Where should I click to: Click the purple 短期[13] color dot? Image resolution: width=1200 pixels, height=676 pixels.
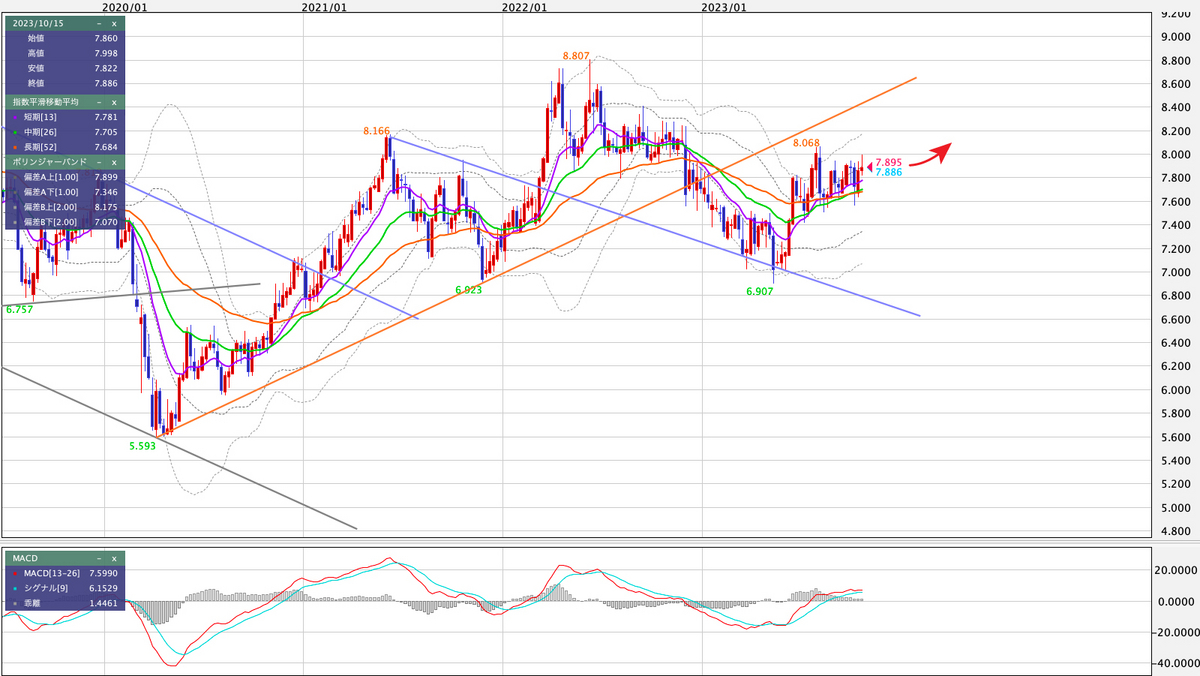[13, 118]
